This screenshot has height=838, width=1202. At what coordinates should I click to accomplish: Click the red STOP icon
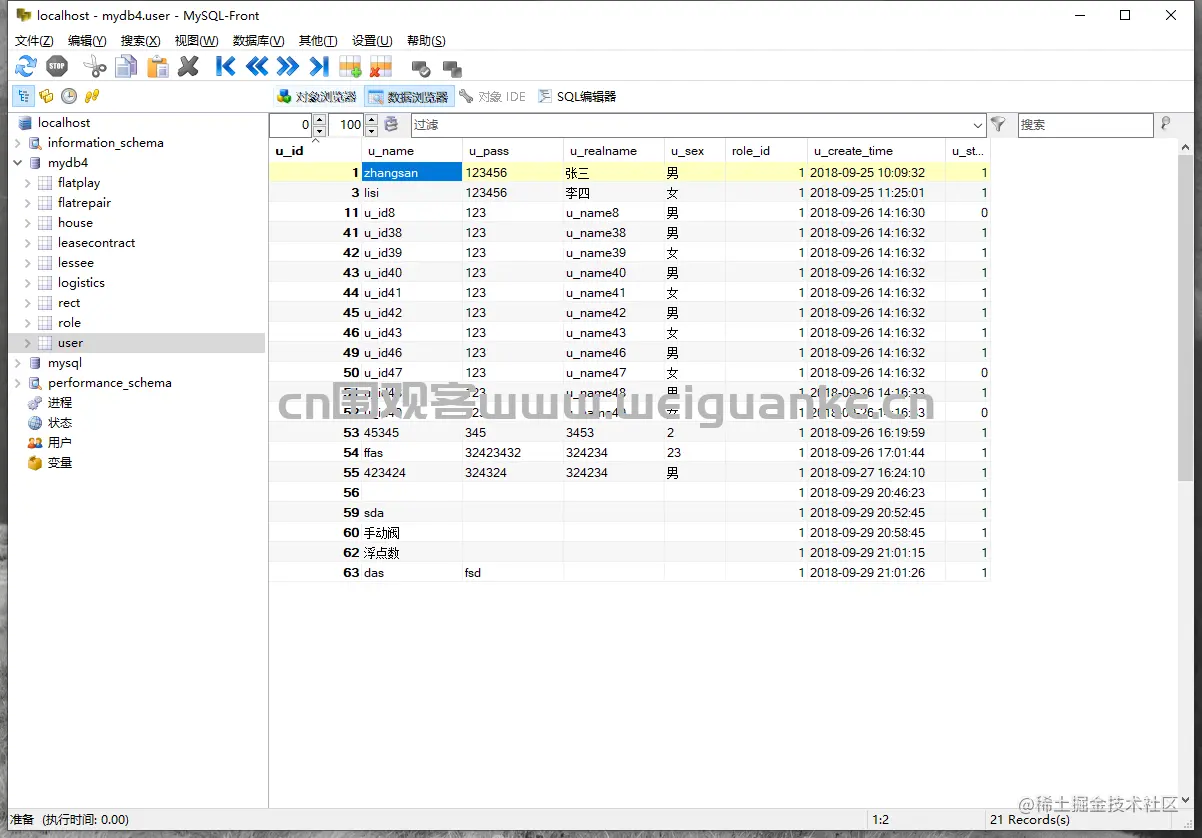coord(57,67)
